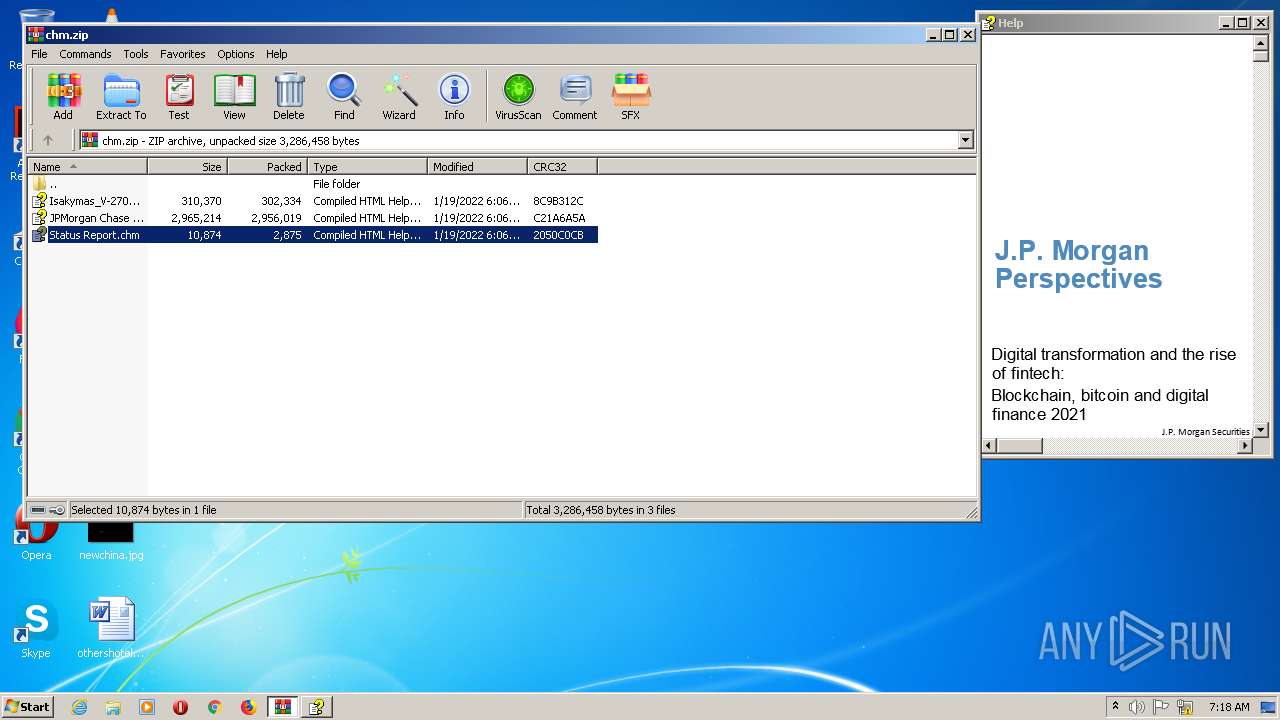Click the Extract To toolbar icon
Image resolution: width=1280 pixels, height=720 pixels.
pyautogui.click(x=121, y=97)
